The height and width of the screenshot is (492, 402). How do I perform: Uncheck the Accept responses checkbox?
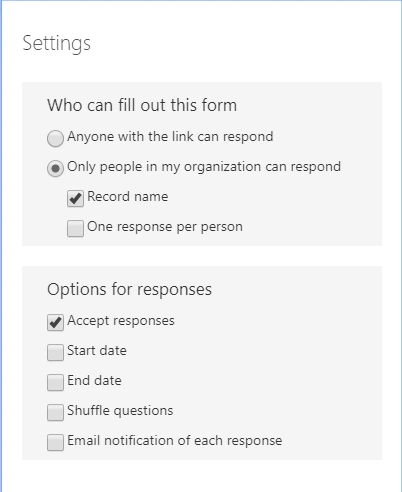tap(55, 323)
